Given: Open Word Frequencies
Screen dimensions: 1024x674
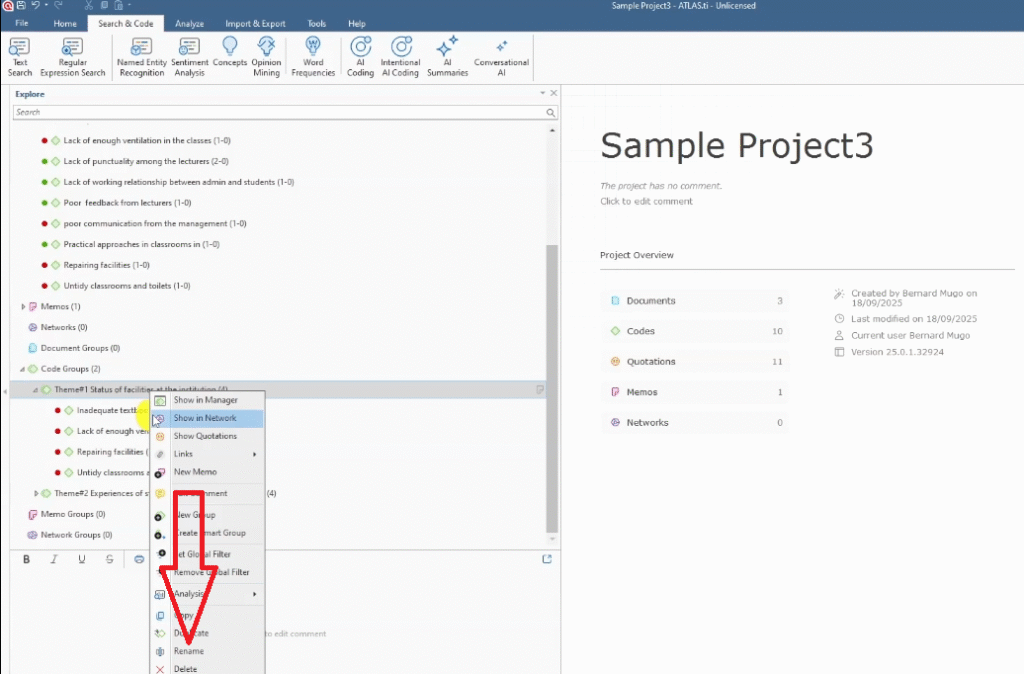Looking at the screenshot, I should [x=313, y=56].
